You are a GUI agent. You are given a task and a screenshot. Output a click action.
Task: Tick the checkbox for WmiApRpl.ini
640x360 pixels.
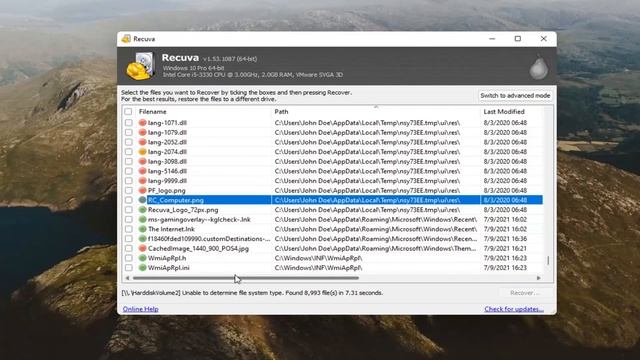pyautogui.click(x=129, y=268)
